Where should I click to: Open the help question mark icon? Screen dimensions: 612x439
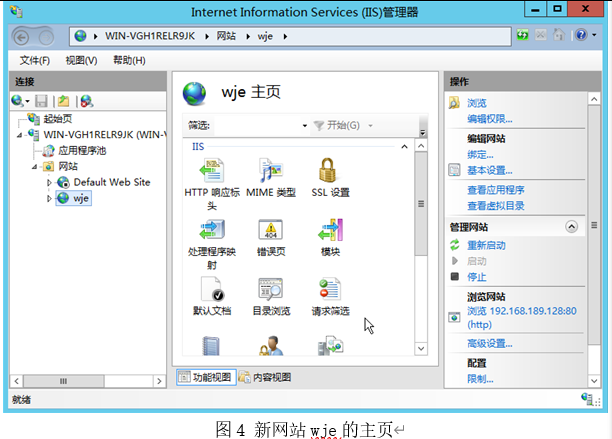click(x=581, y=35)
